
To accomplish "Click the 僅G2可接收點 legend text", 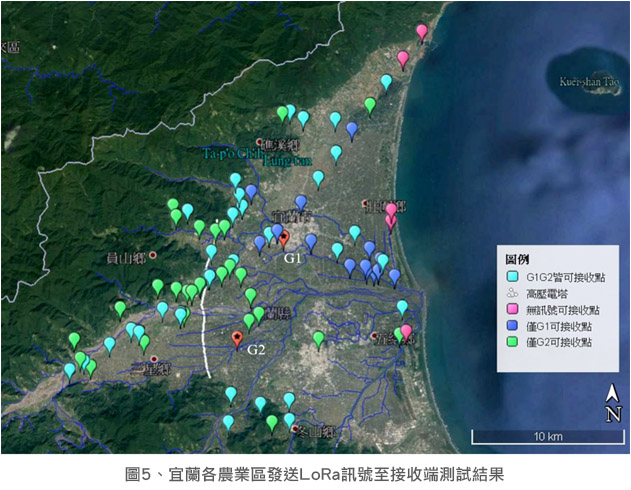I will (559, 342).
